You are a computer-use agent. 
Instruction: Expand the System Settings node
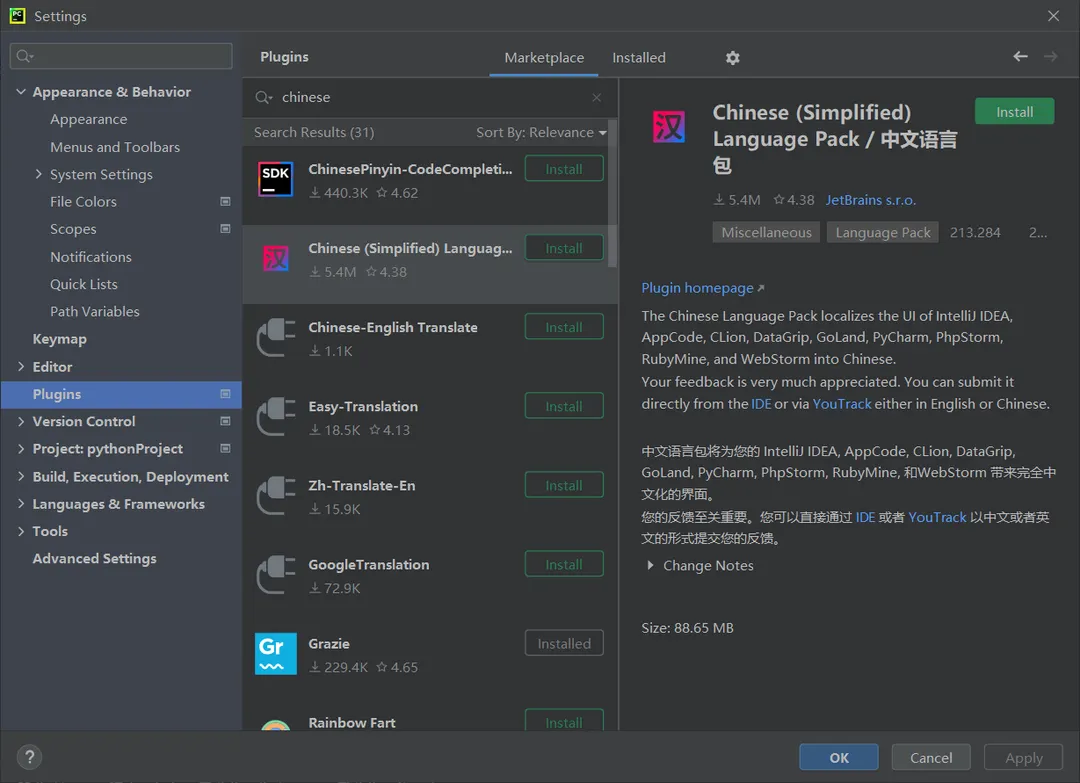pyautogui.click(x=39, y=174)
